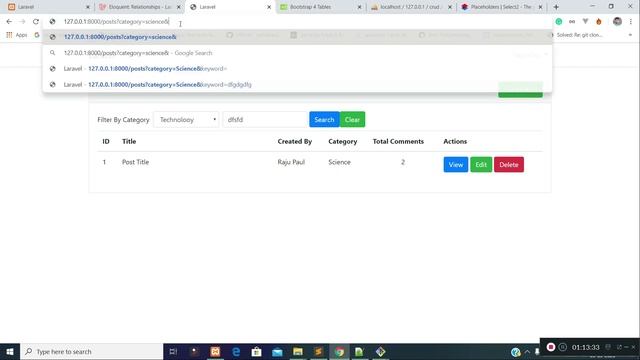Viewport: 640px width, 360px height.
Task: Open the Git diamond app on taskbar
Action: [380, 351]
